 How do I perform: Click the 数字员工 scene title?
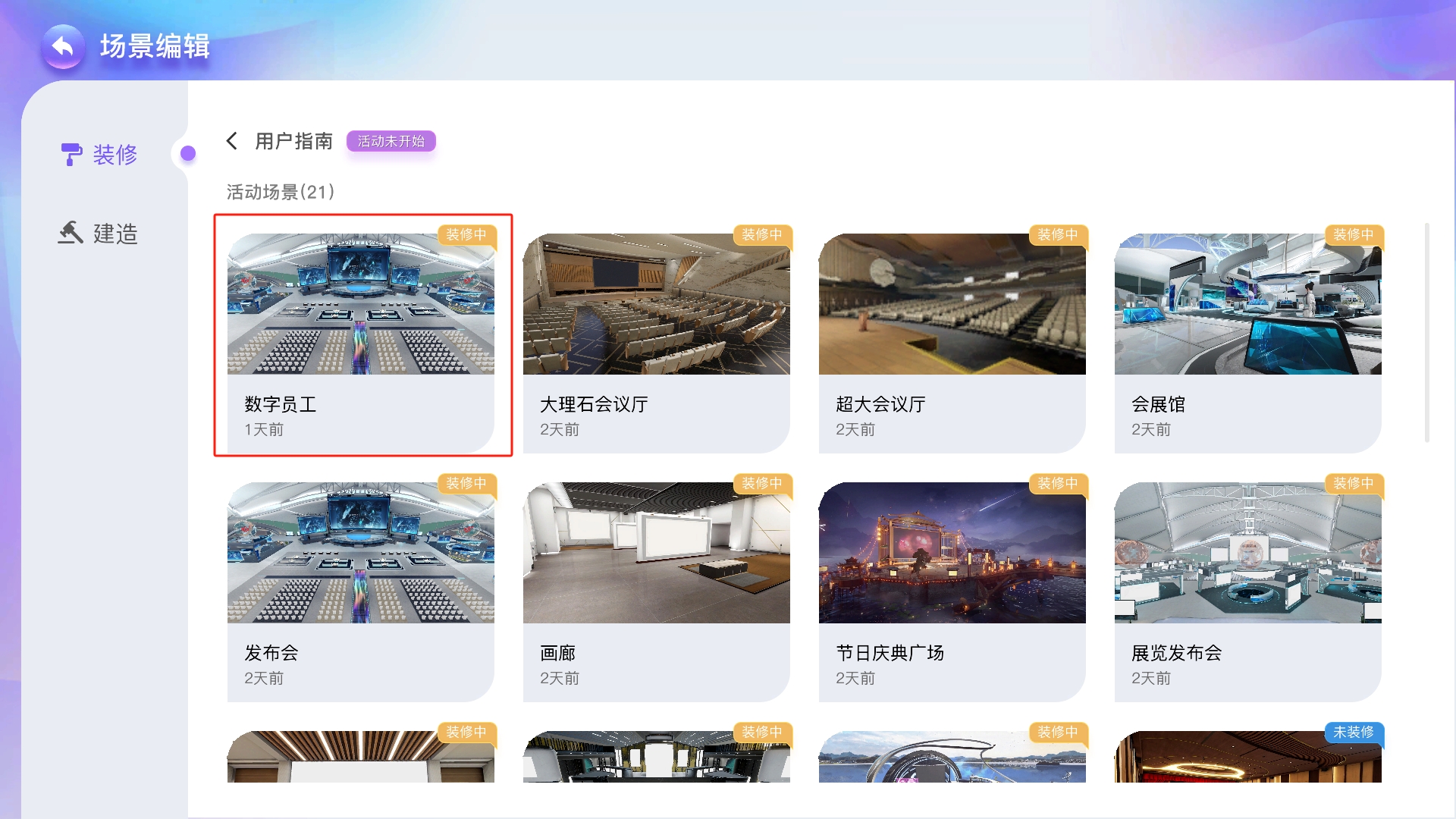click(x=281, y=404)
